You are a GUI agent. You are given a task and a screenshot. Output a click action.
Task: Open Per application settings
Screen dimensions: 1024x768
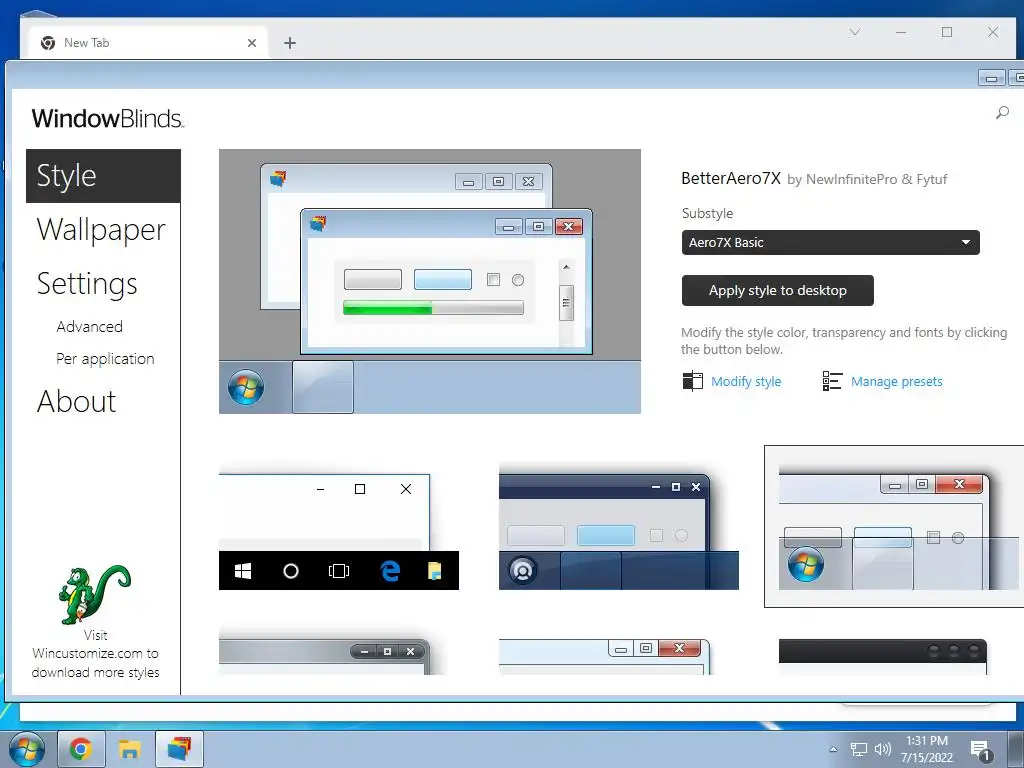[105, 359]
